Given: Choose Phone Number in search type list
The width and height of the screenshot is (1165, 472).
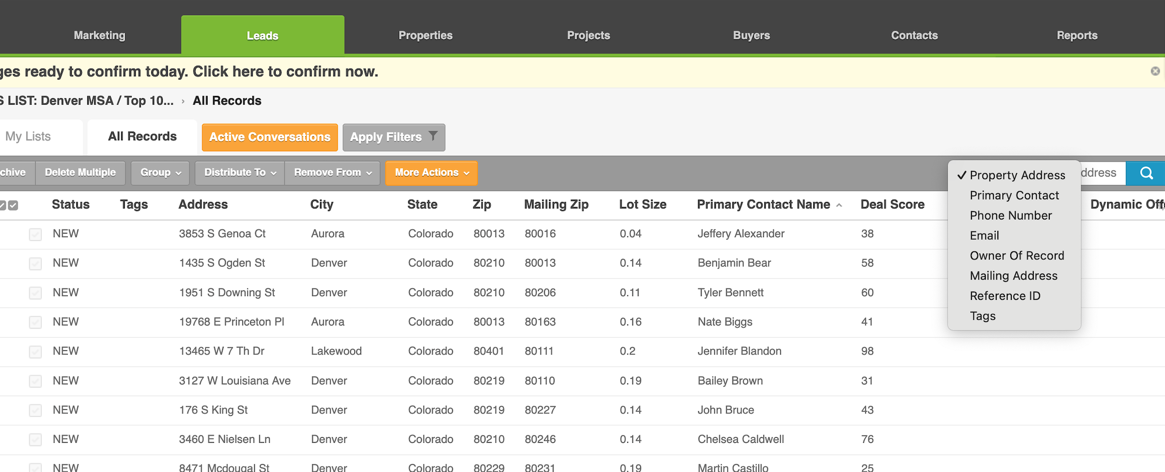Looking at the screenshot, I should point(1014,216).
